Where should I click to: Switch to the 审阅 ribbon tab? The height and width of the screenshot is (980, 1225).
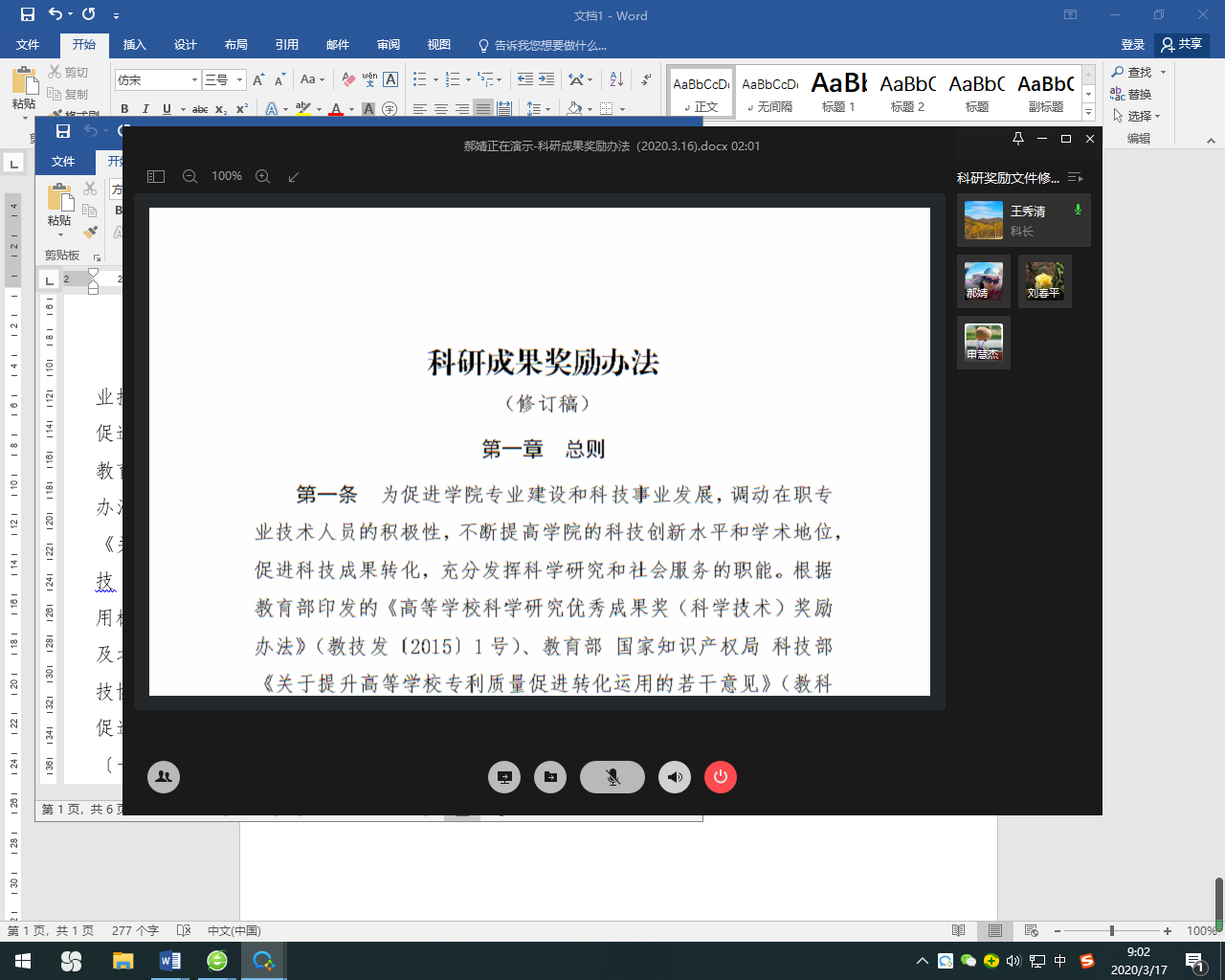(x=389, y=45)
